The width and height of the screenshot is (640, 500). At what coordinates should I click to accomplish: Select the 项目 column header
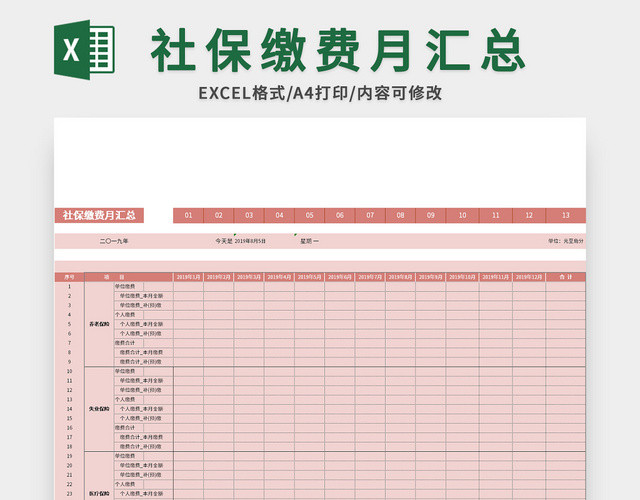tap(129, 277)
